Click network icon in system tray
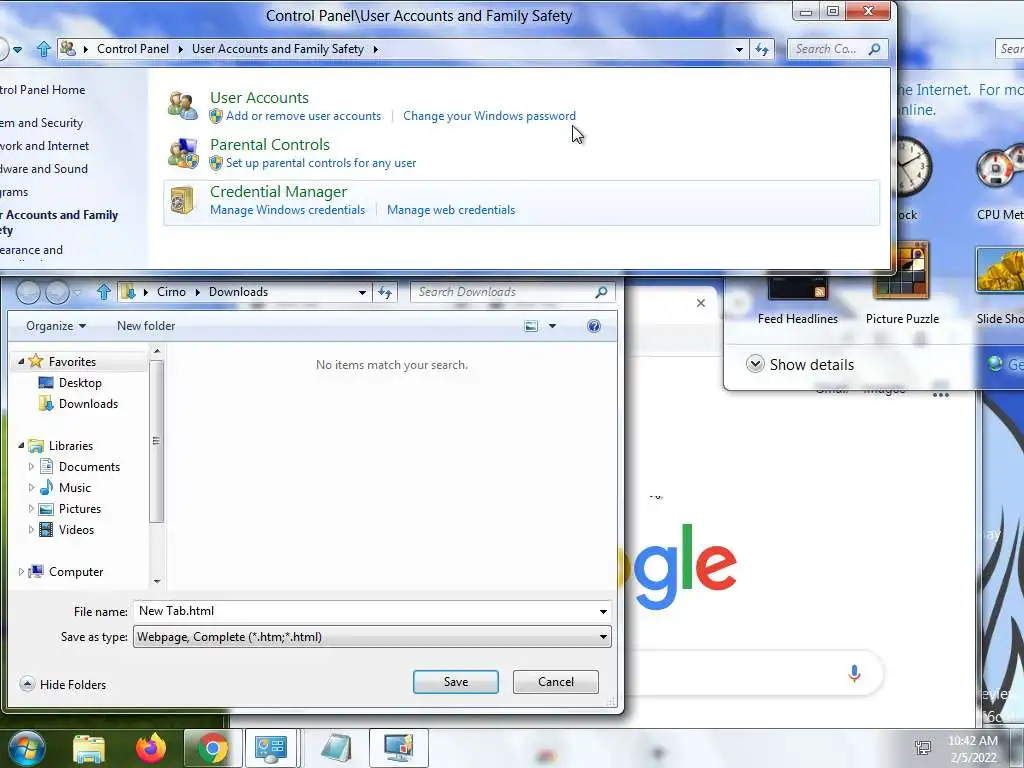Screen dimensions: 1024x768 (x=923, y=748)
